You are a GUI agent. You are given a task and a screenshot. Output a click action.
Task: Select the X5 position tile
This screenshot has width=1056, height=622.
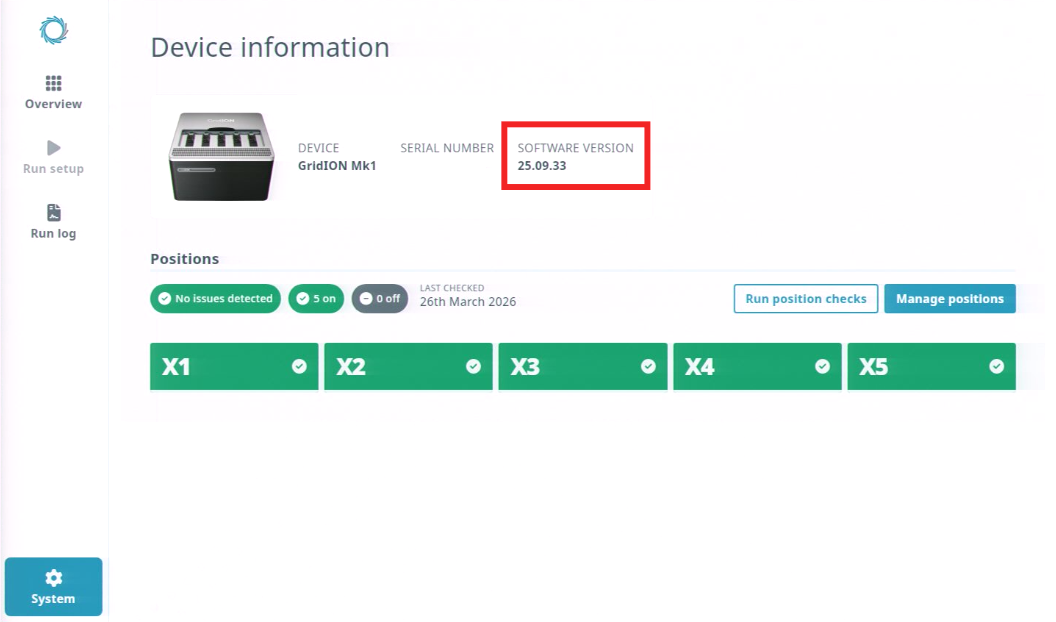coord(931,366)
